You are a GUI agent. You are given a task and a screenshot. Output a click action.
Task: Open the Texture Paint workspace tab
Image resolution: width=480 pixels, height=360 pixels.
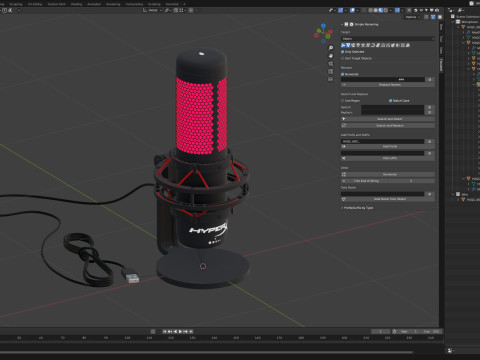(x=57, y=4)
